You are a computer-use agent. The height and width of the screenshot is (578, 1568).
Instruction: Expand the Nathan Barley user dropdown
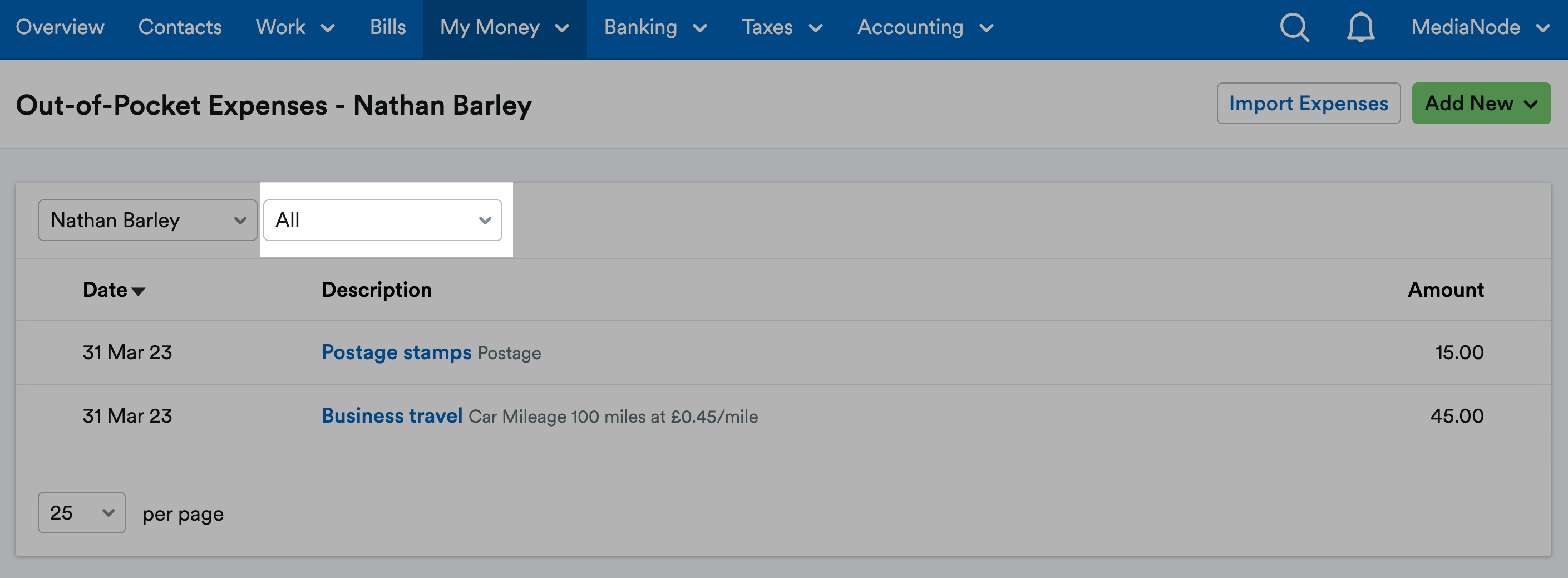click(x=147, y=220)
